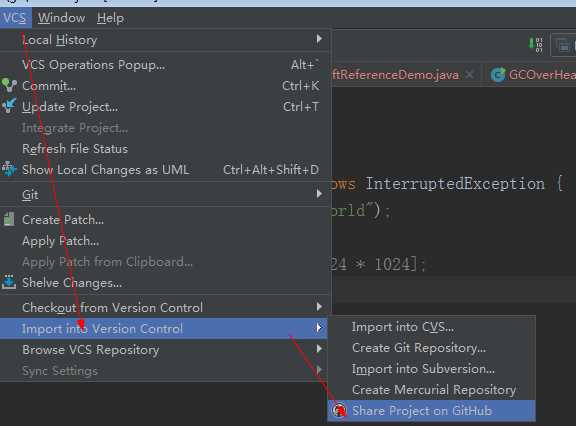The image size is (576, 426).
Task: Close the ReferenceDemo.java tab
Action: coord(469,75)
